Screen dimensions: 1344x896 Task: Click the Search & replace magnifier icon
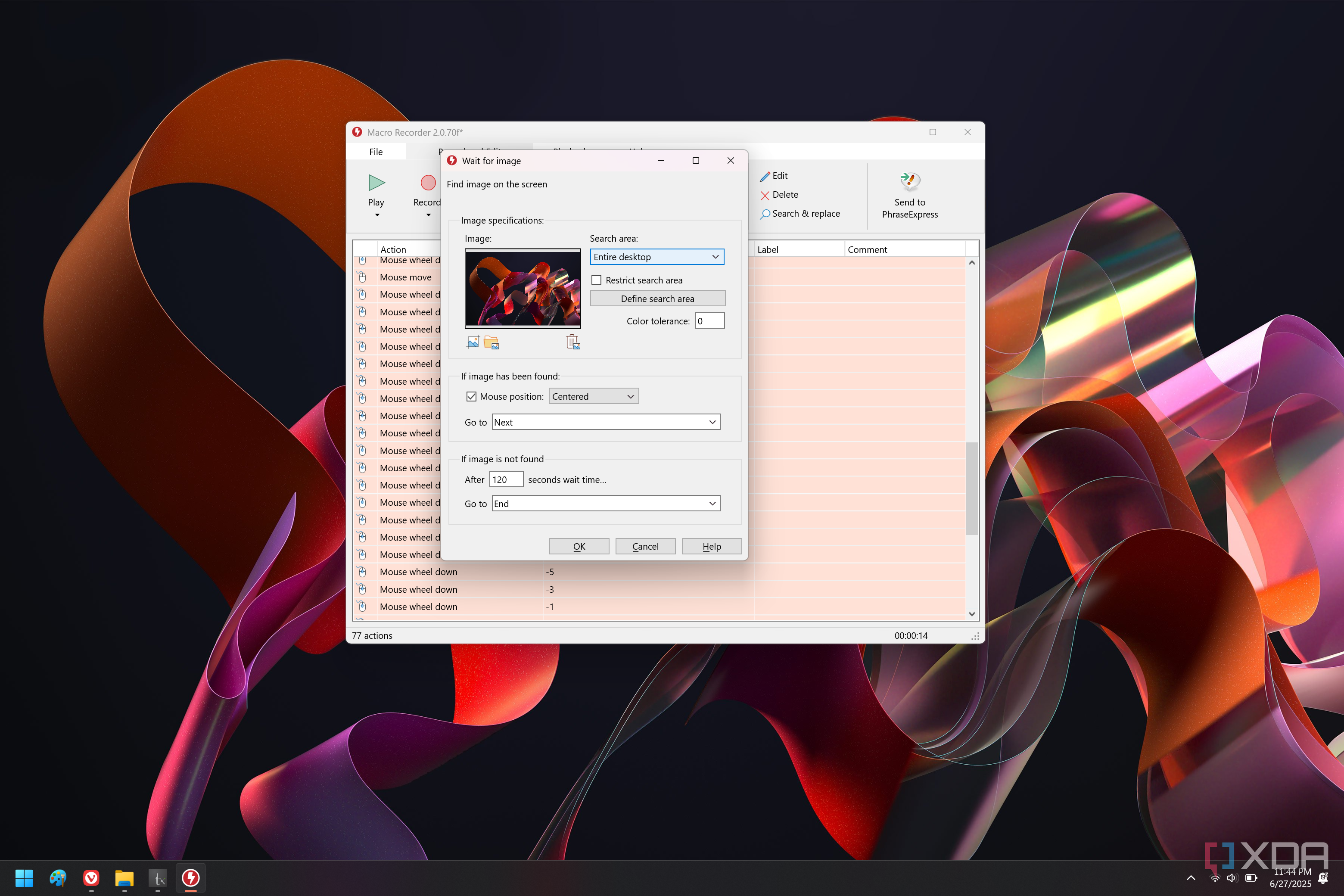pyautogui.click(x=765, y=214)
